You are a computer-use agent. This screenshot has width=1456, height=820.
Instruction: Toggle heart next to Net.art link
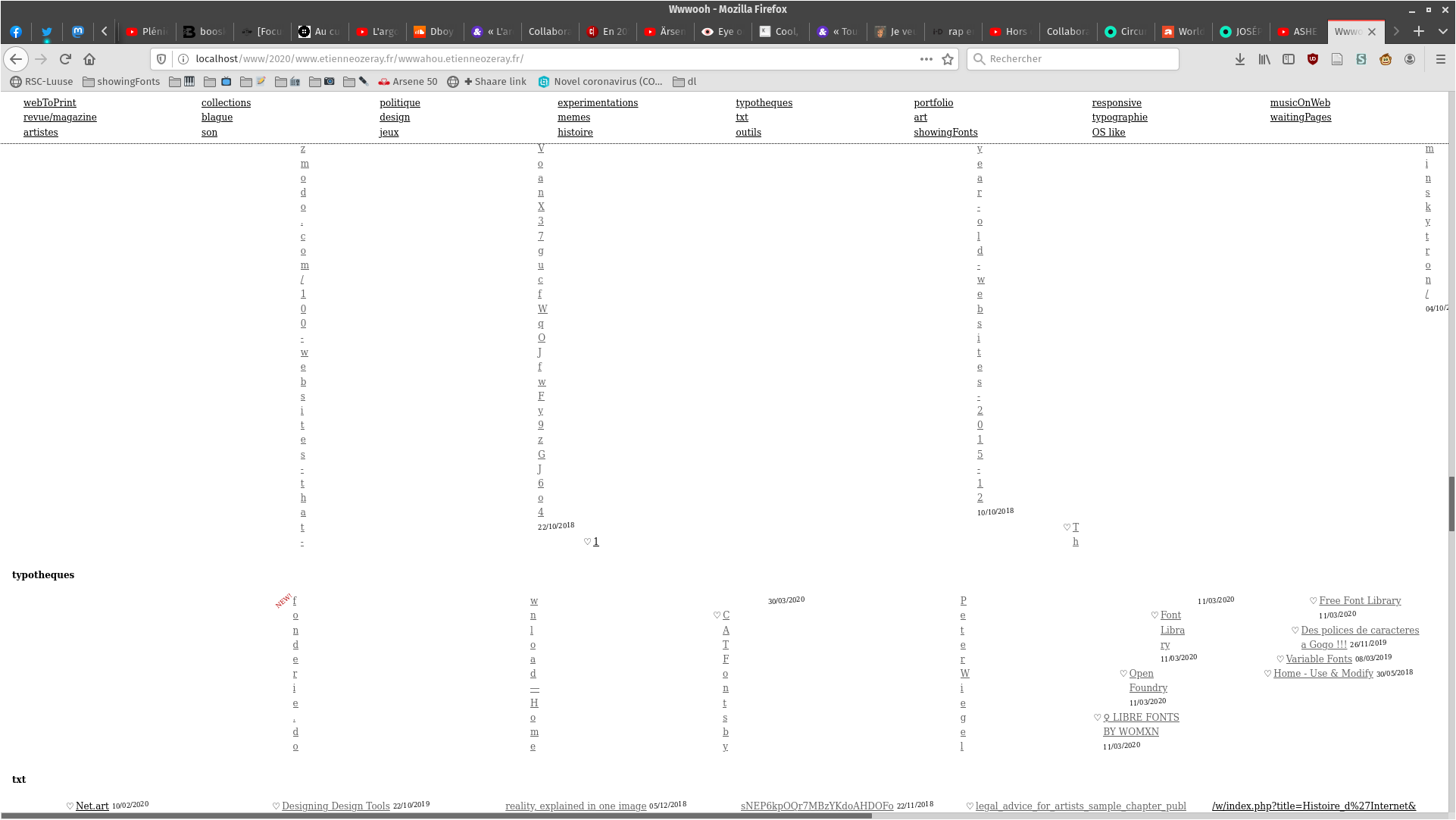tap(70, 806)
